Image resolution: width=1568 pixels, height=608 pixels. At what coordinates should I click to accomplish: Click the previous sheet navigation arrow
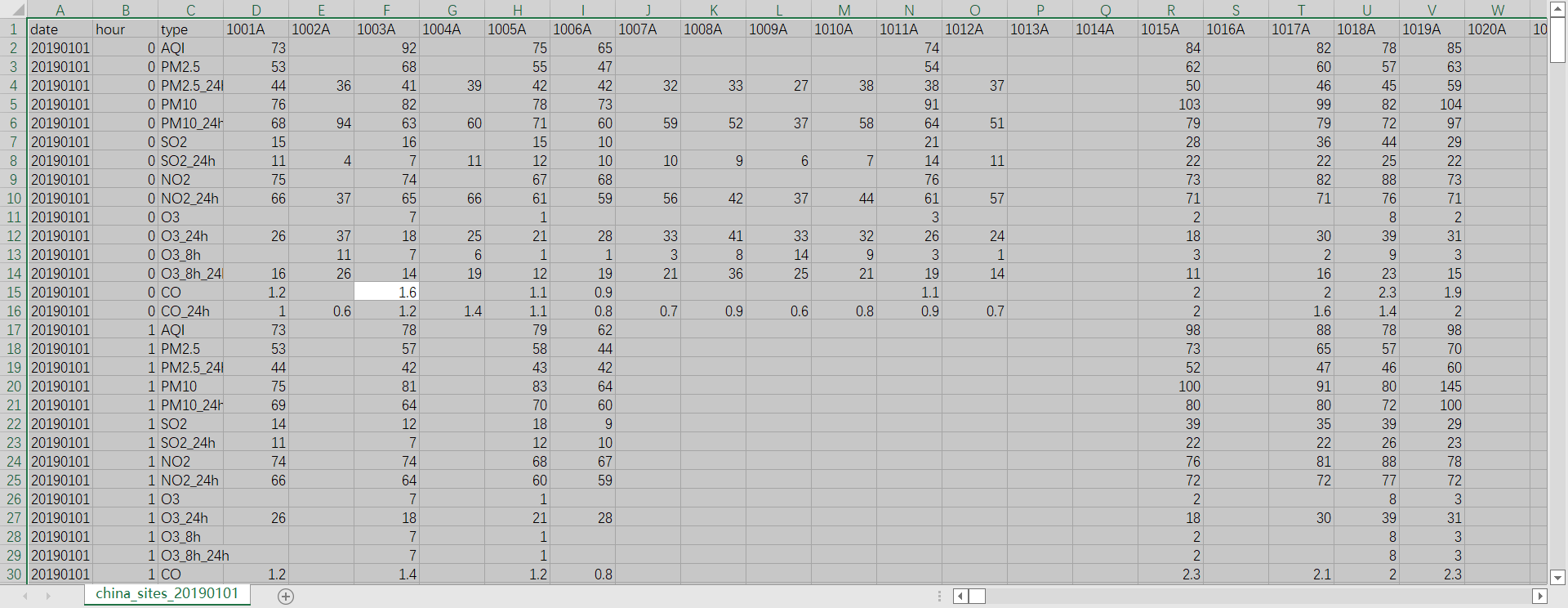[25, 596]
